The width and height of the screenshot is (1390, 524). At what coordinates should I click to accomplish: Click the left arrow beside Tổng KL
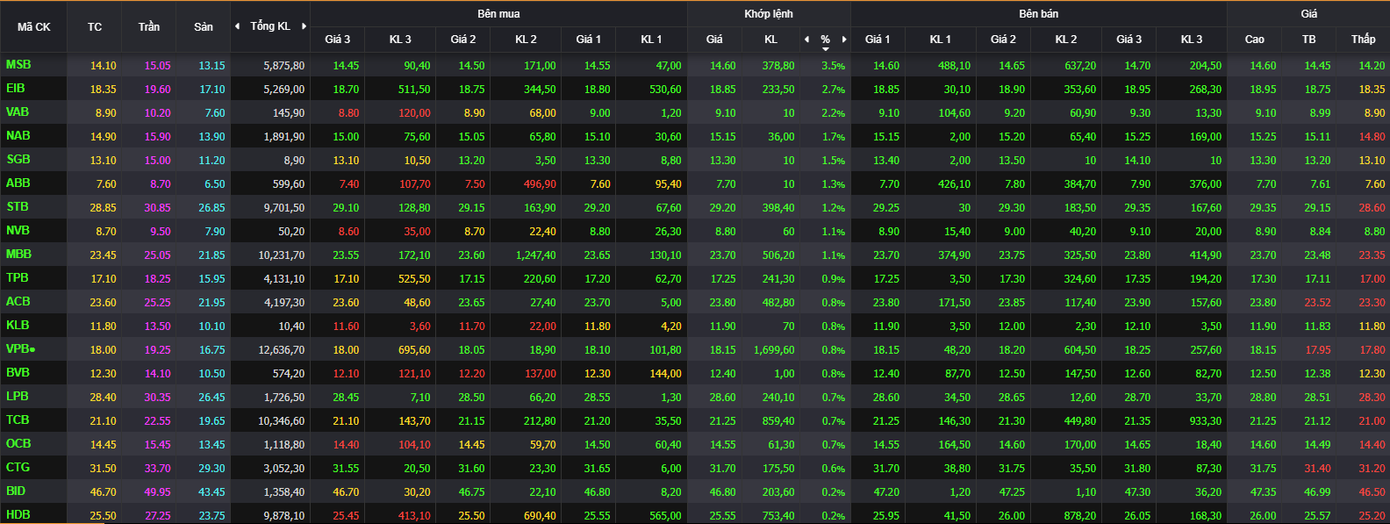237,27
